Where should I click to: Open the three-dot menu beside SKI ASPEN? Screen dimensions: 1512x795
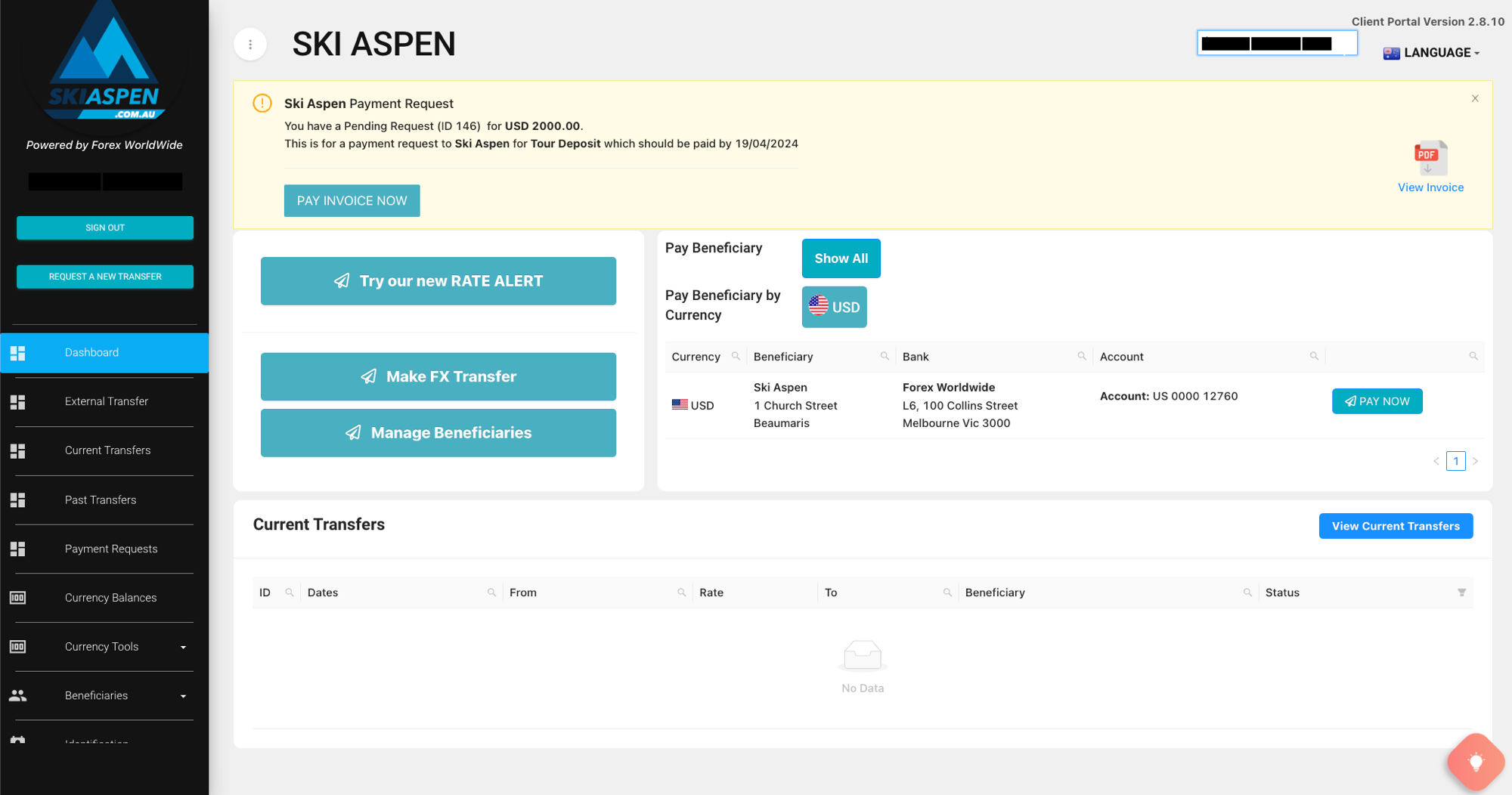click(250, 45)
